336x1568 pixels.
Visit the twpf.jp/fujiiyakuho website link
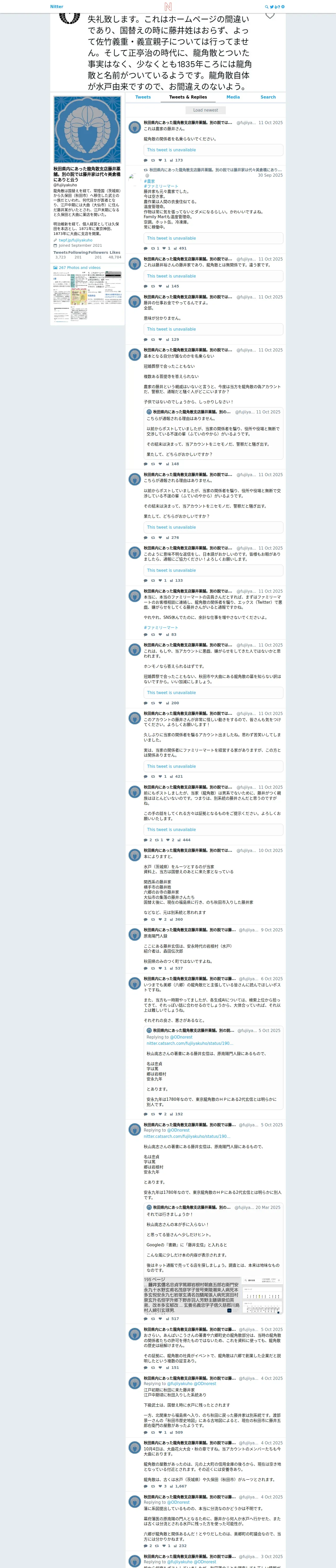pyautogui.click(x=76, y=240)
